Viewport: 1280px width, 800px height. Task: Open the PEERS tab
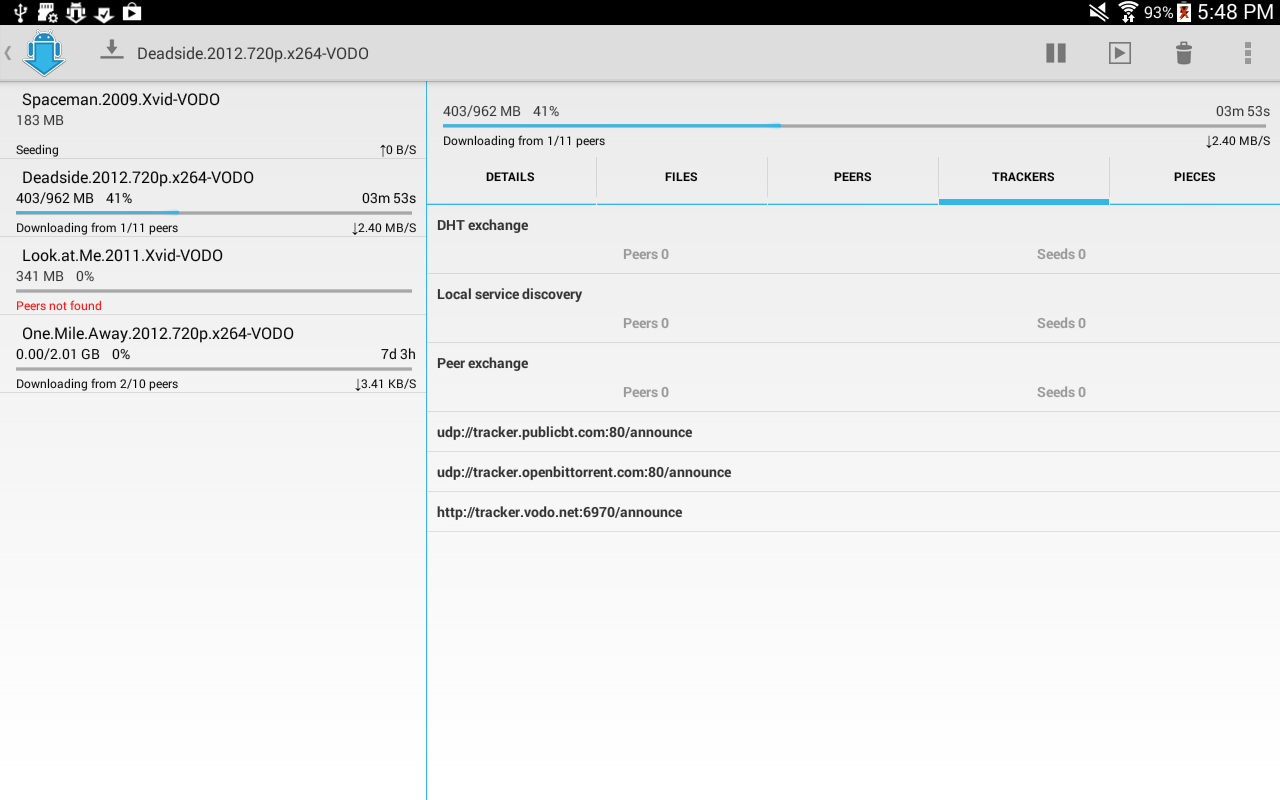click(x=852, y=177)
